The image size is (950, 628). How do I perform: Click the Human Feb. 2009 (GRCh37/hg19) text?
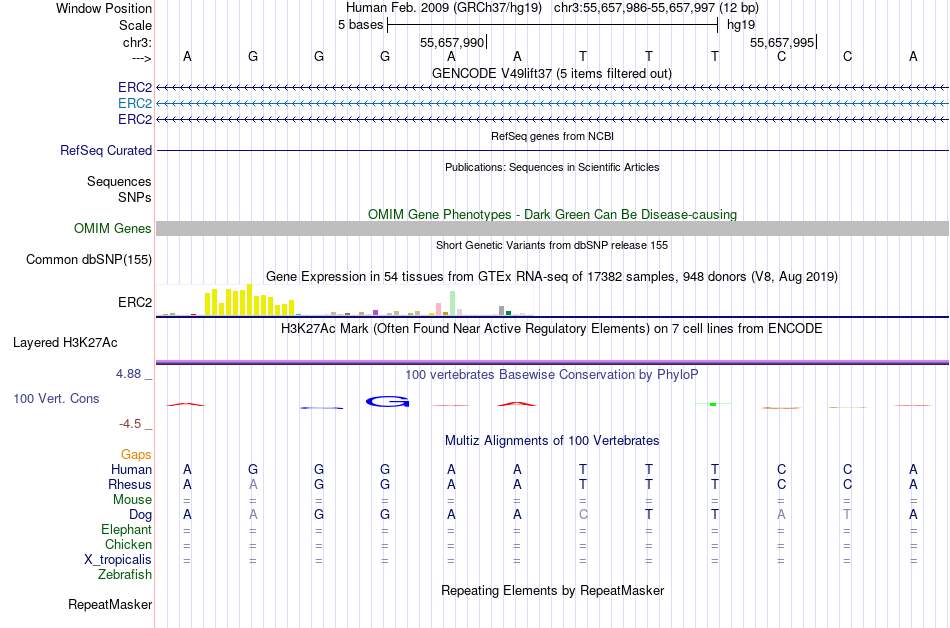pyautogui.click(x=444, y=8)
